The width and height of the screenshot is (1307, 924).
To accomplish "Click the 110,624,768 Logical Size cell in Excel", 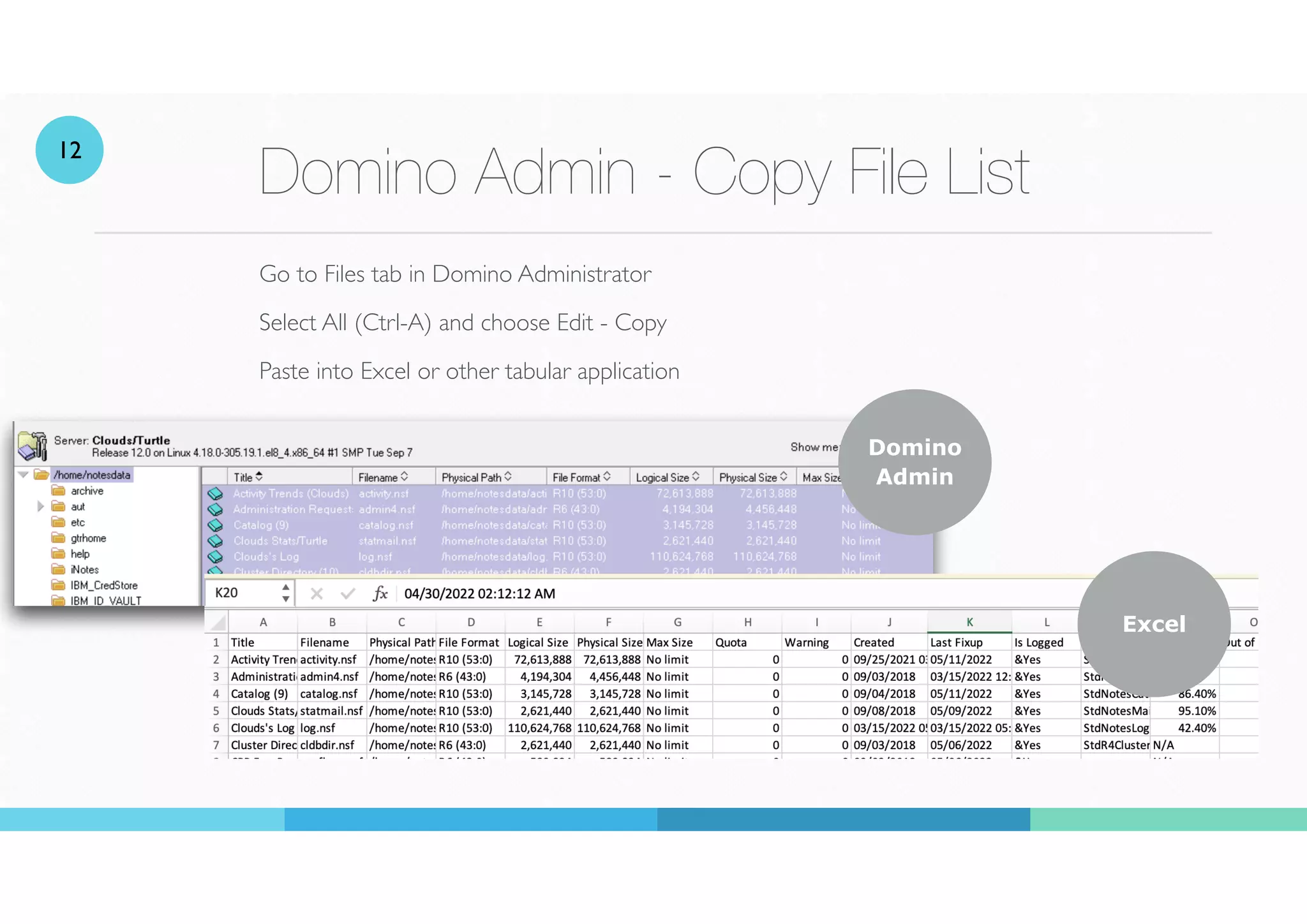I will (539, 728).
